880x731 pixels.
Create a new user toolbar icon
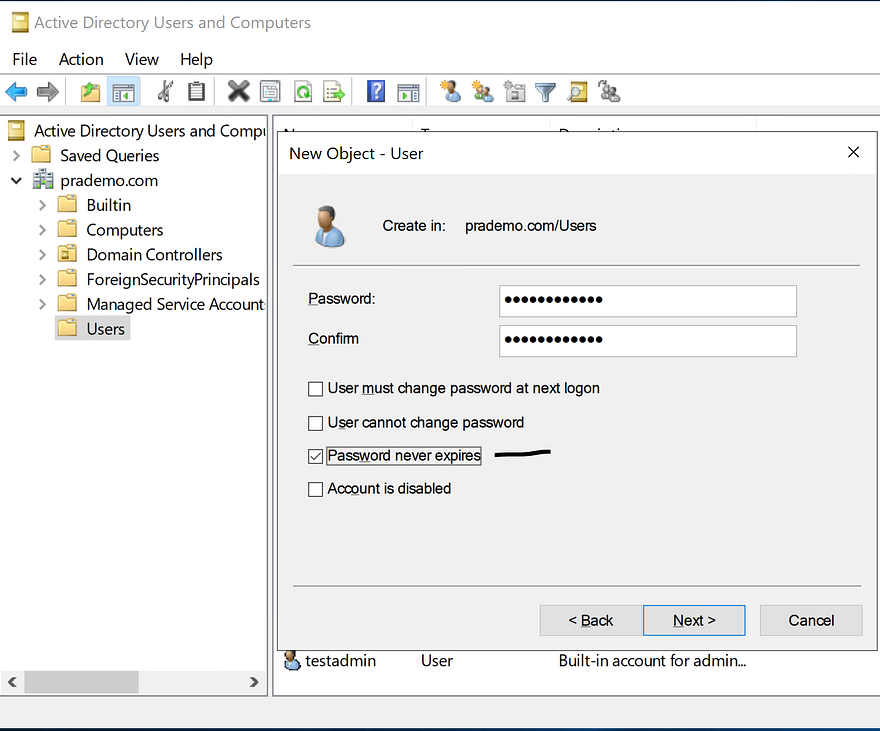pyautogui.click(x=451, y=91)
